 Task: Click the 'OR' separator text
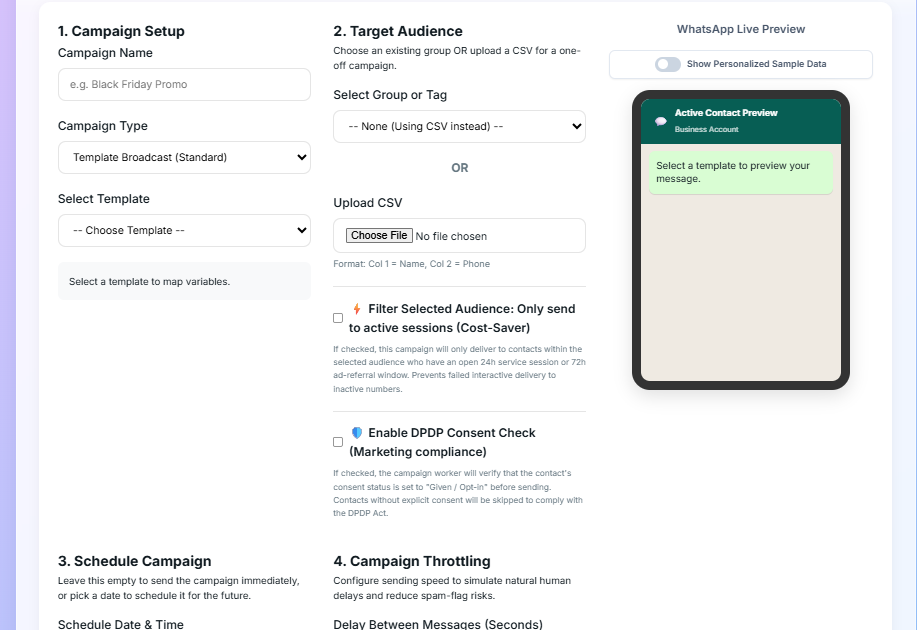coord(460,168)
